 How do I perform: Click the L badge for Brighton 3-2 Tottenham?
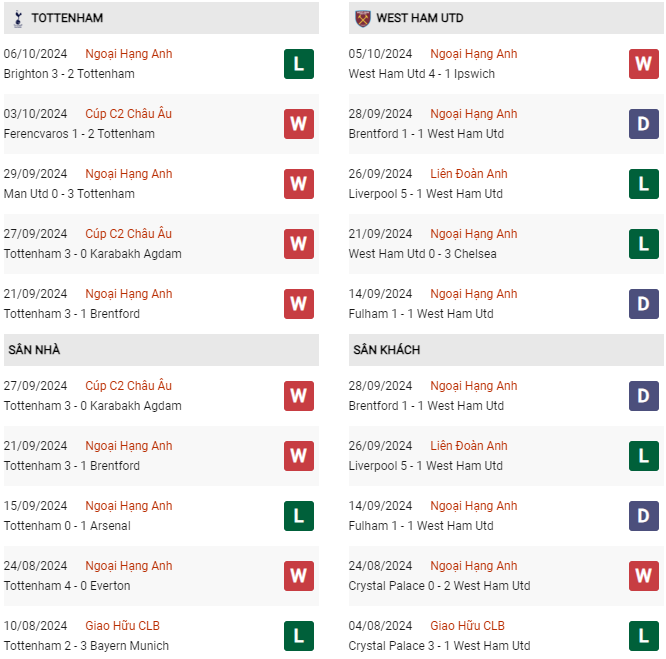[x=298, y=64]
